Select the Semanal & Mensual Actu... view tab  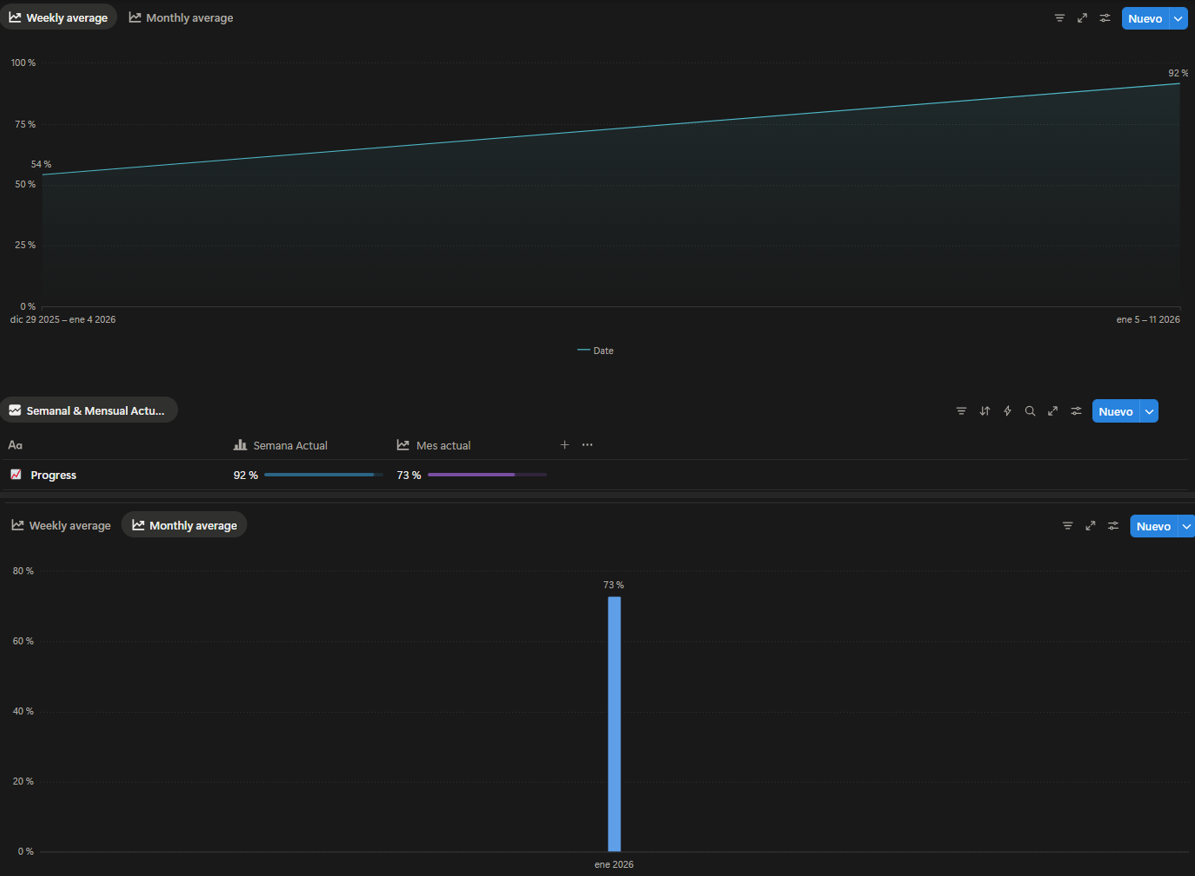click(x=88, y=410)
